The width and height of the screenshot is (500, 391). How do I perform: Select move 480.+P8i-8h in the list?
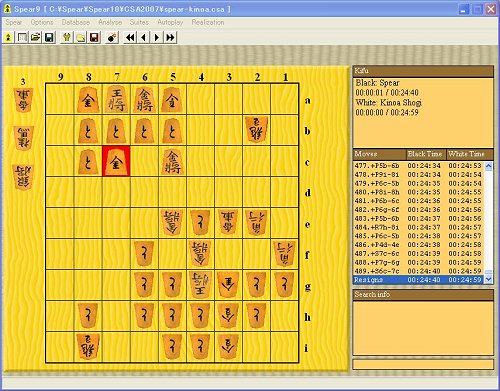[419, 192]
